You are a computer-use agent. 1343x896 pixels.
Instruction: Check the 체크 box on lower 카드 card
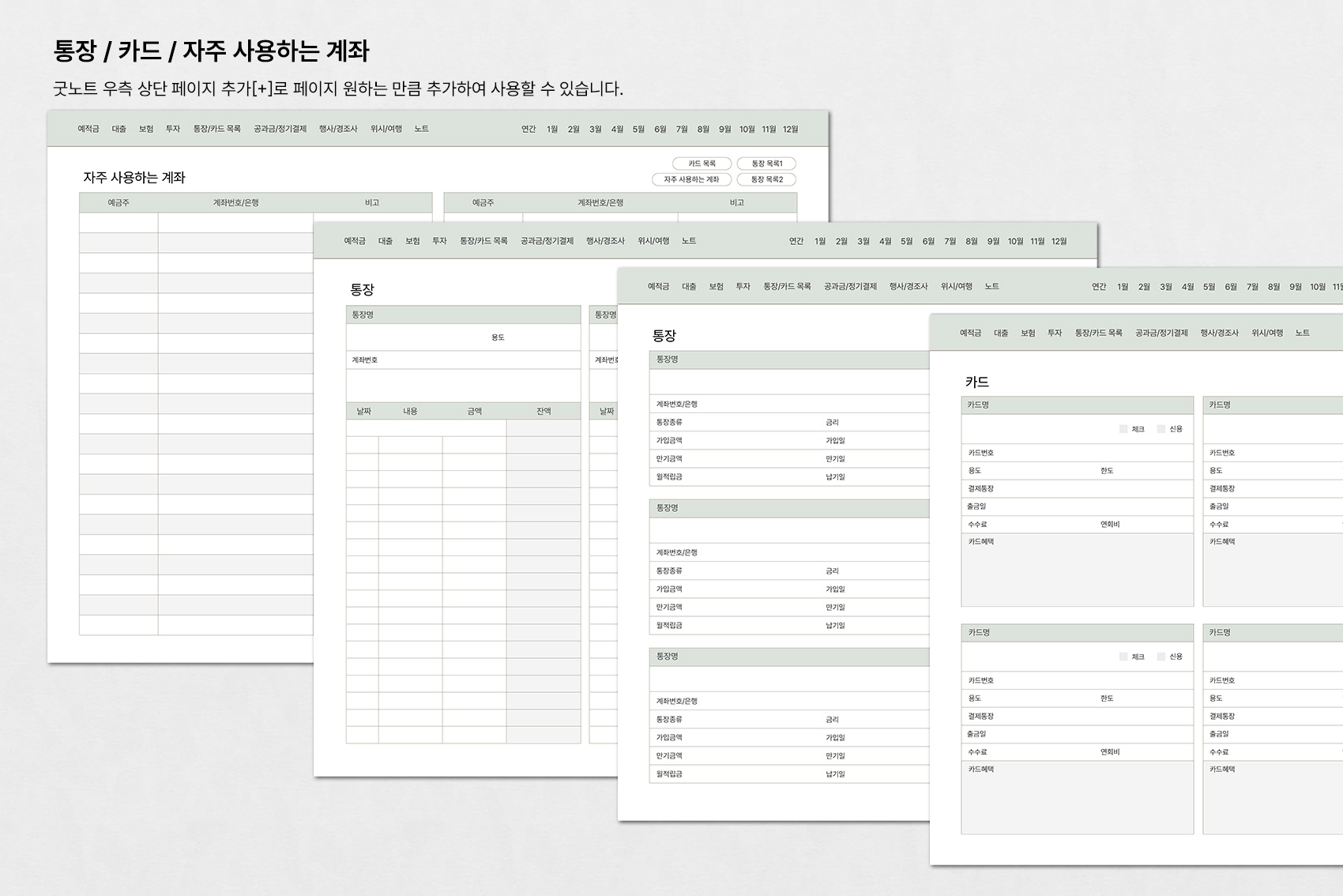(1123, 657)
